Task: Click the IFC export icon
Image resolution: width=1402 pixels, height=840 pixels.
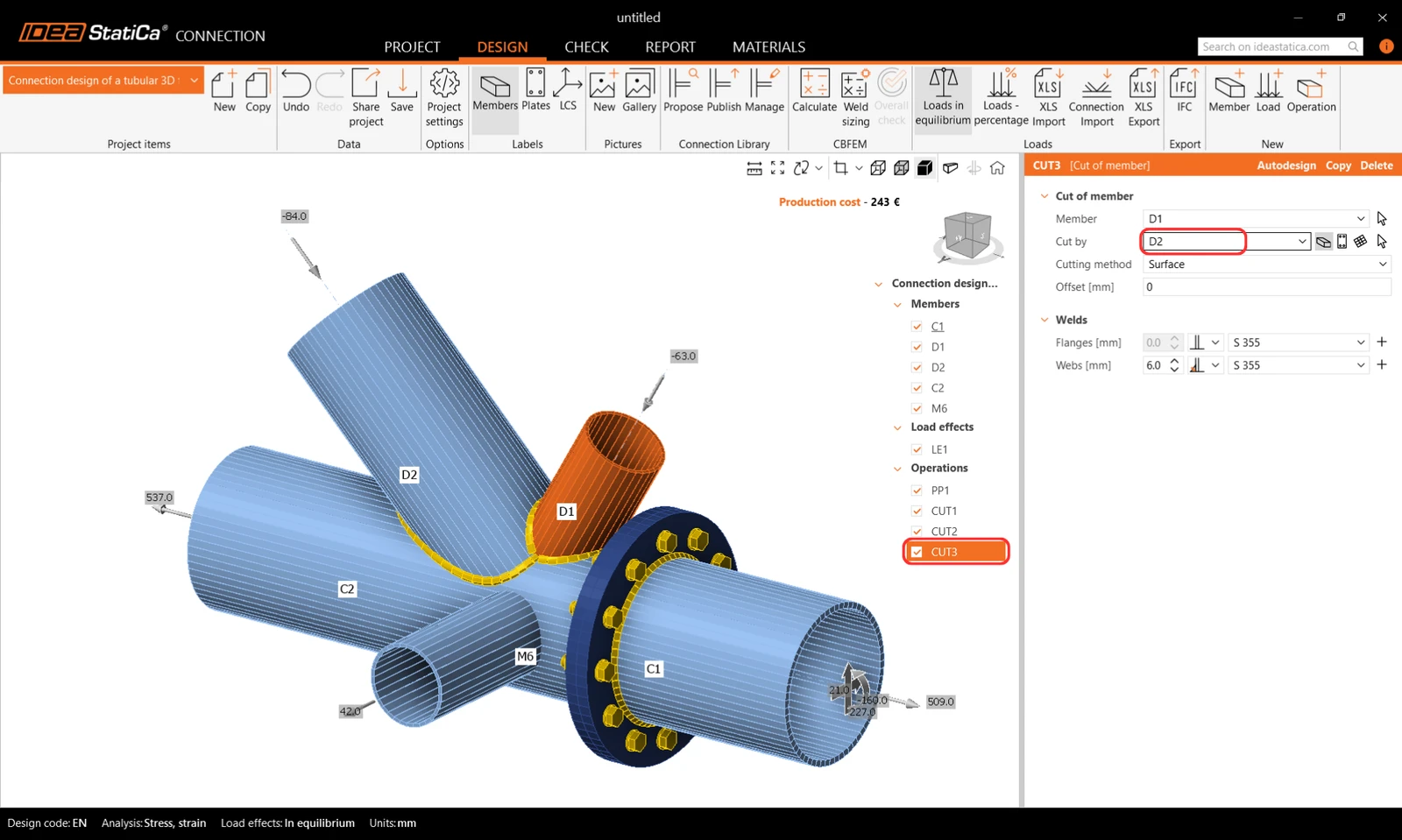Action: (x=1184, y=91)
